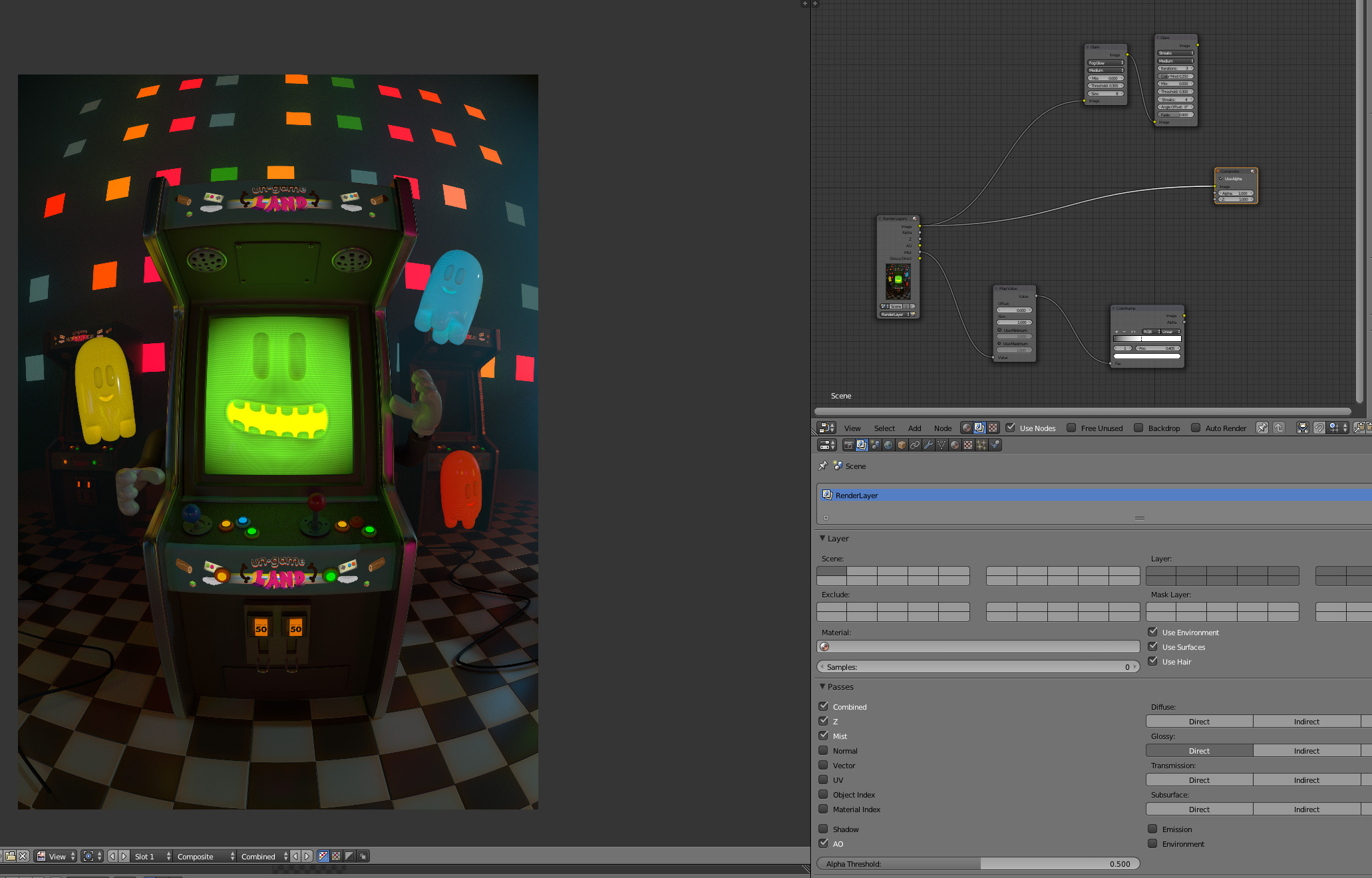Image resolution: width=1372 pixels, height=878 pixels.
Task: Open the Combined pass dropdown
Action: (264, 856)
